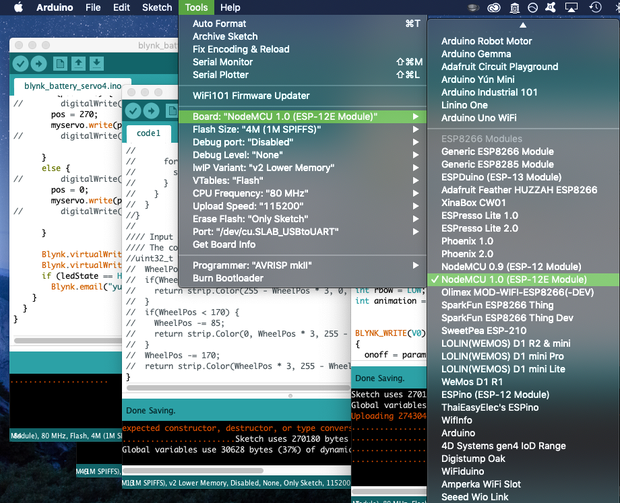Switch to the blynk_battery_servo4.ino tab
The image size is (620, 503).
pos(73,86)
